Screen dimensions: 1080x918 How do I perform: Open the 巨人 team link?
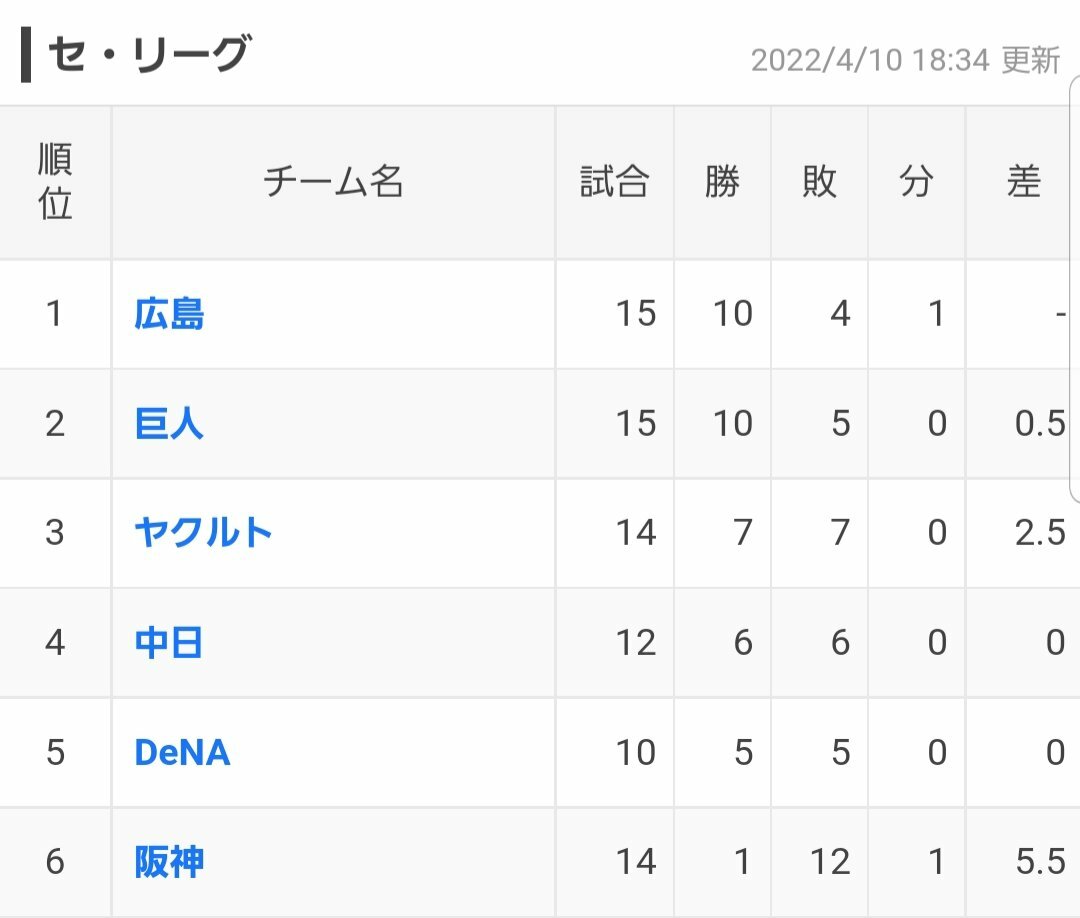(x=169, y=424)
